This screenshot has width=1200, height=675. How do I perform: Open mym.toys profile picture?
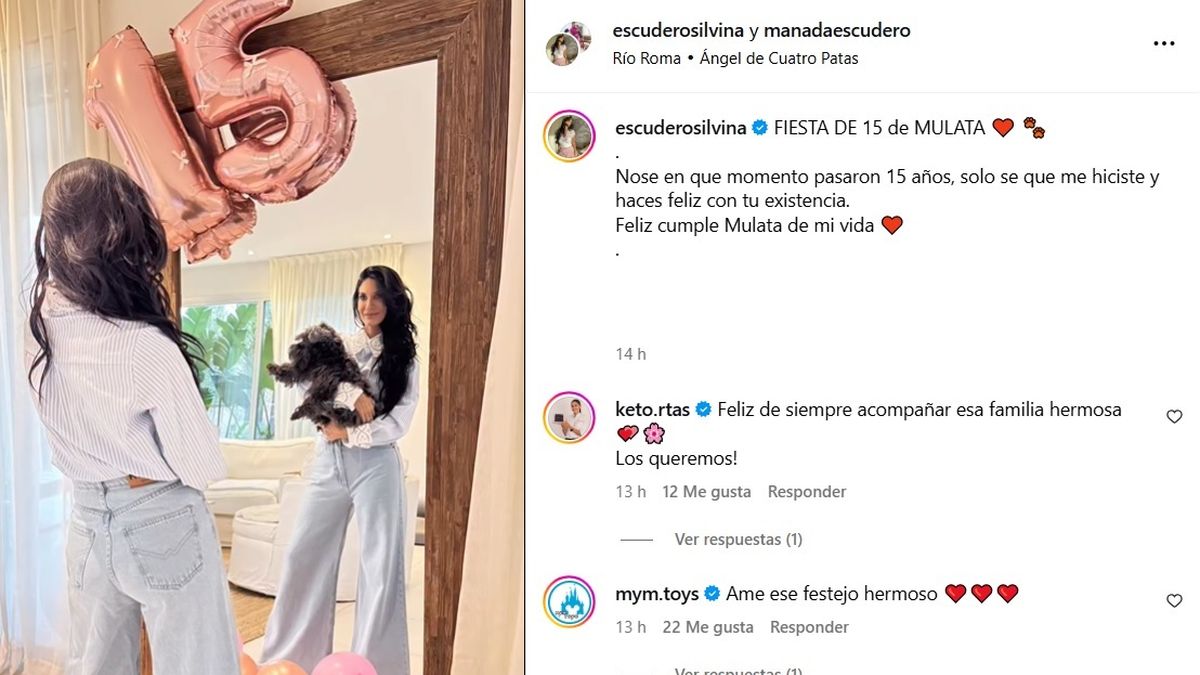click(x=569, y=601)
